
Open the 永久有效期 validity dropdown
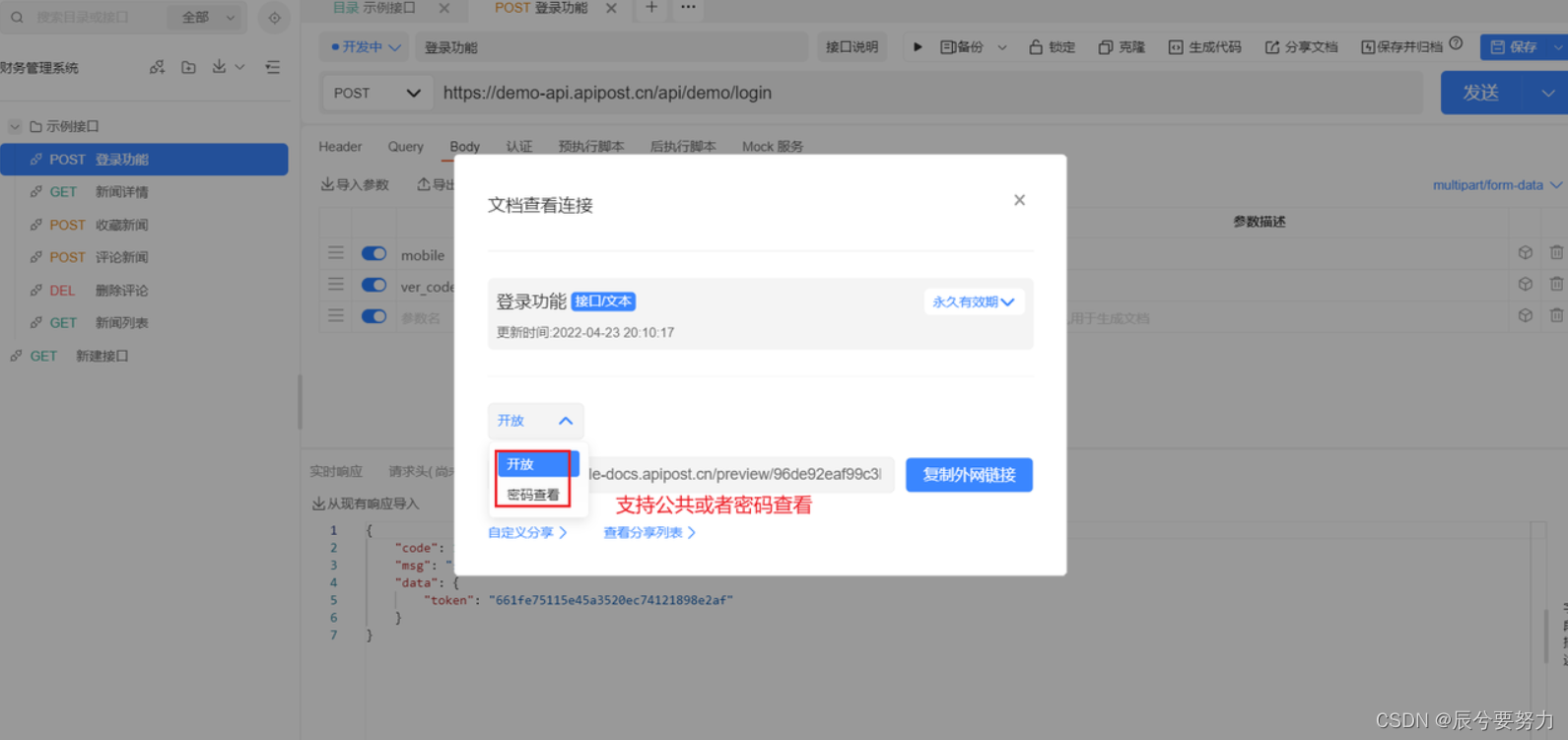973,302
